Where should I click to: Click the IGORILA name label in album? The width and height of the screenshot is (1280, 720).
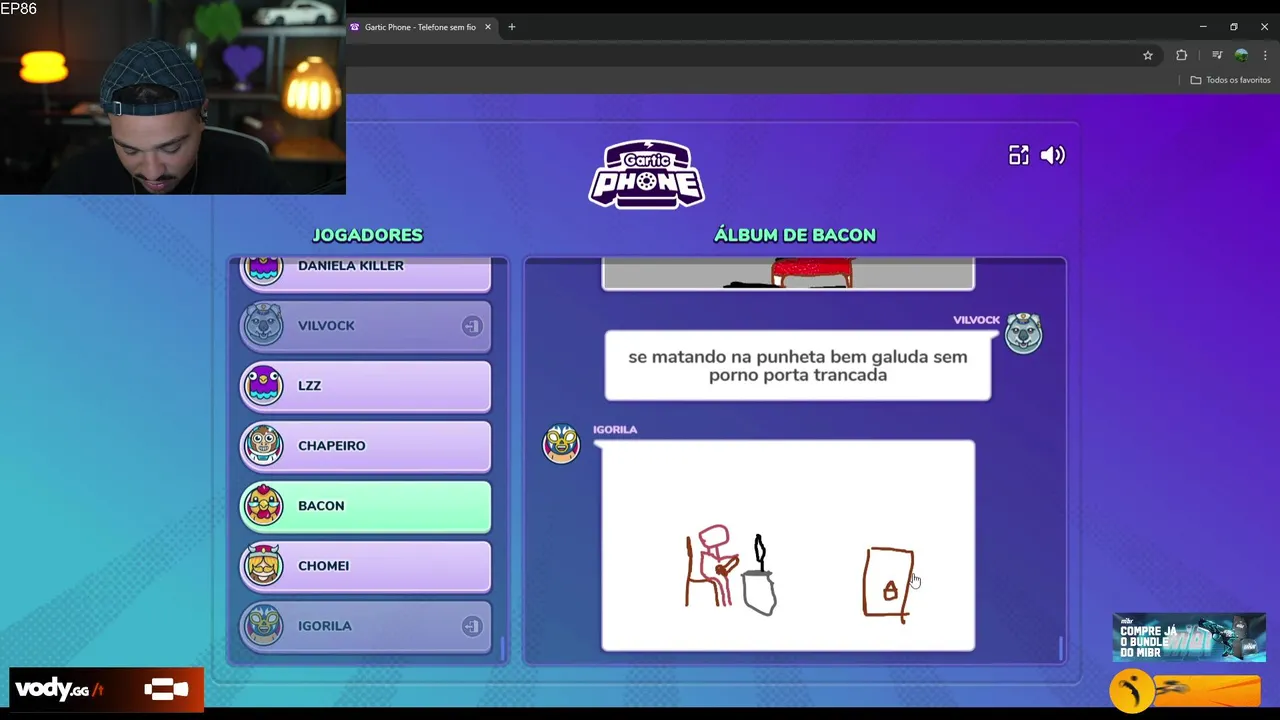615,430
